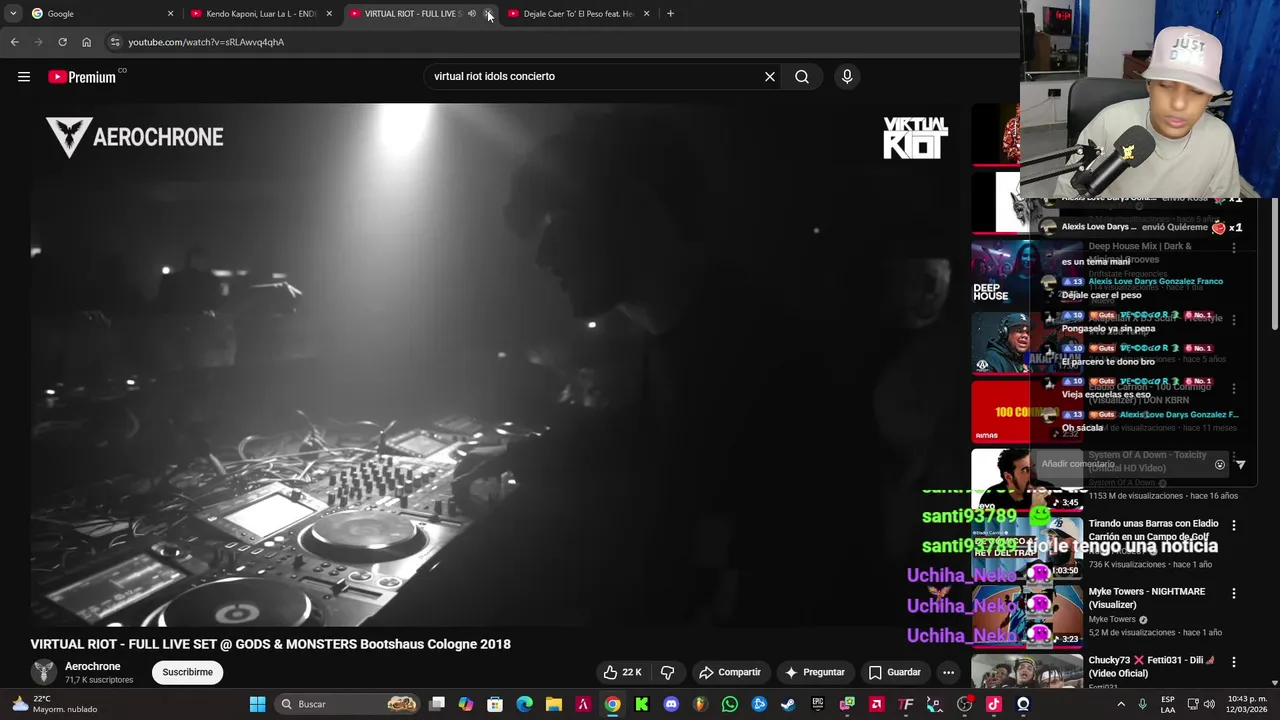Open options menu for Deep House Mix

1233,248
